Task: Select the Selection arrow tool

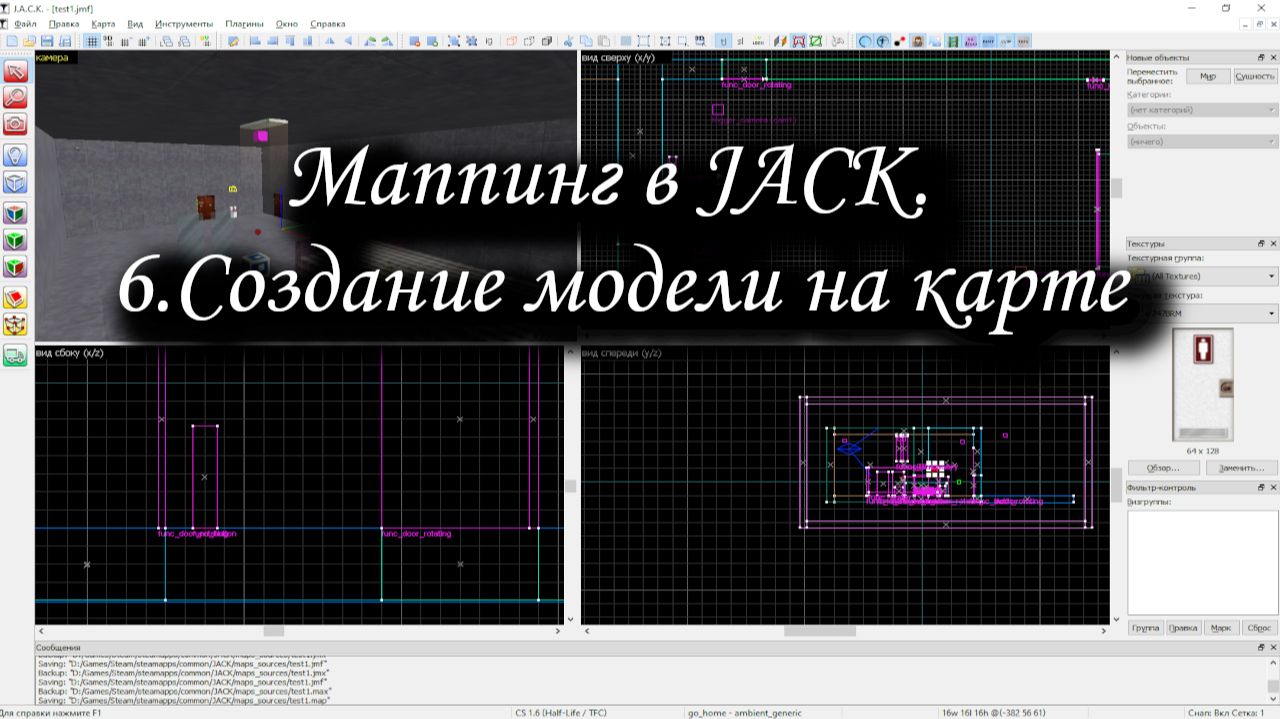Action: [x=15, y=71]
